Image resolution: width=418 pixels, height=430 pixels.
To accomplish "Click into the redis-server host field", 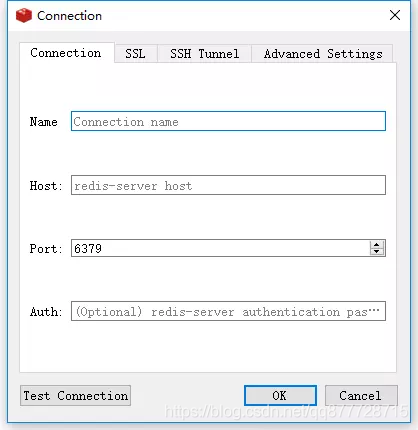I will pos(228,185).
